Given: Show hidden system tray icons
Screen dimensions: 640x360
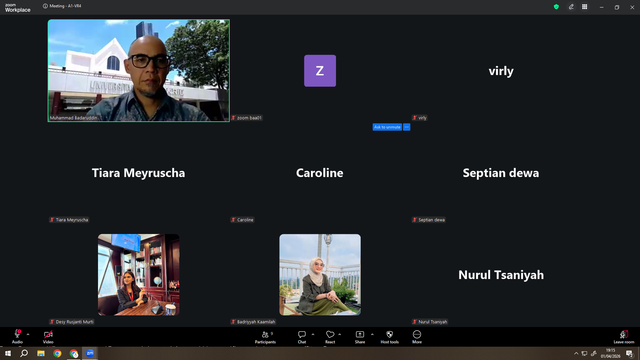Looking at the screenshot, I should click(x=576, y=353).
